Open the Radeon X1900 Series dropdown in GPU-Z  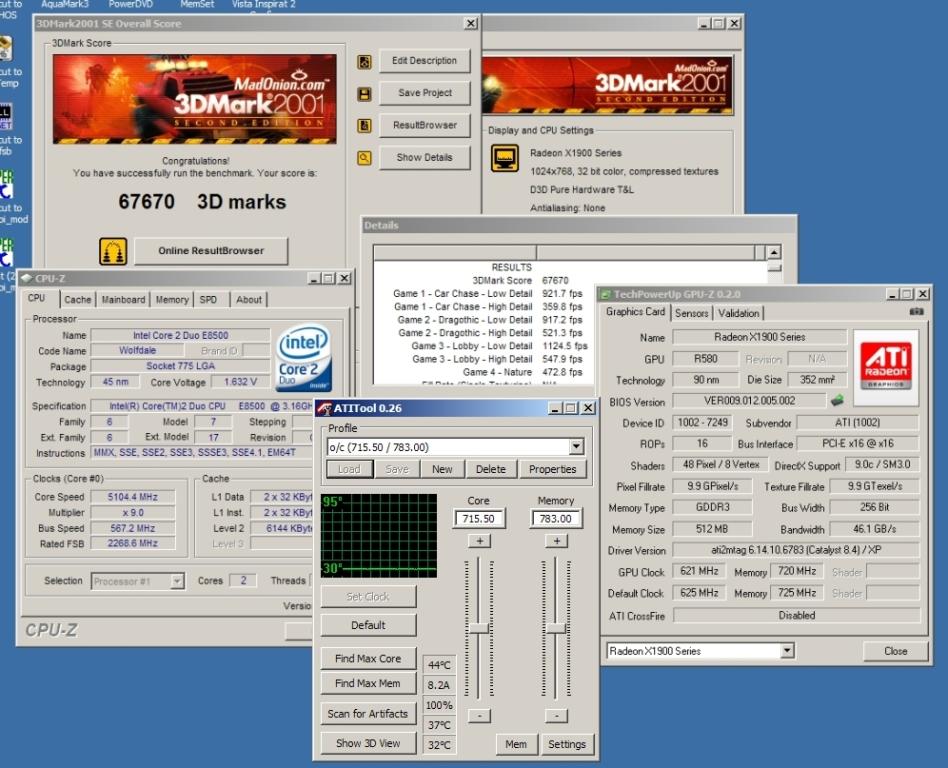(787, 651)
